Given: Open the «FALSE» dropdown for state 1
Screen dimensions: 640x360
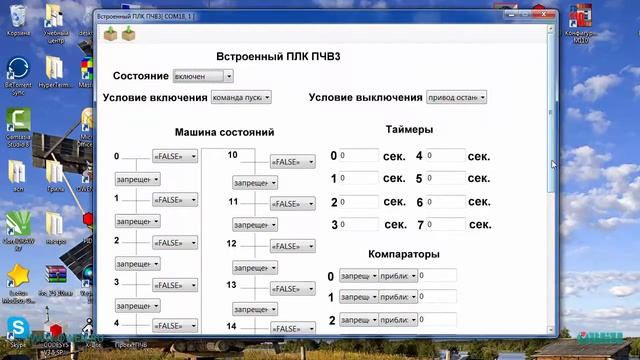Looking at the screenshot, I should 175,200.
